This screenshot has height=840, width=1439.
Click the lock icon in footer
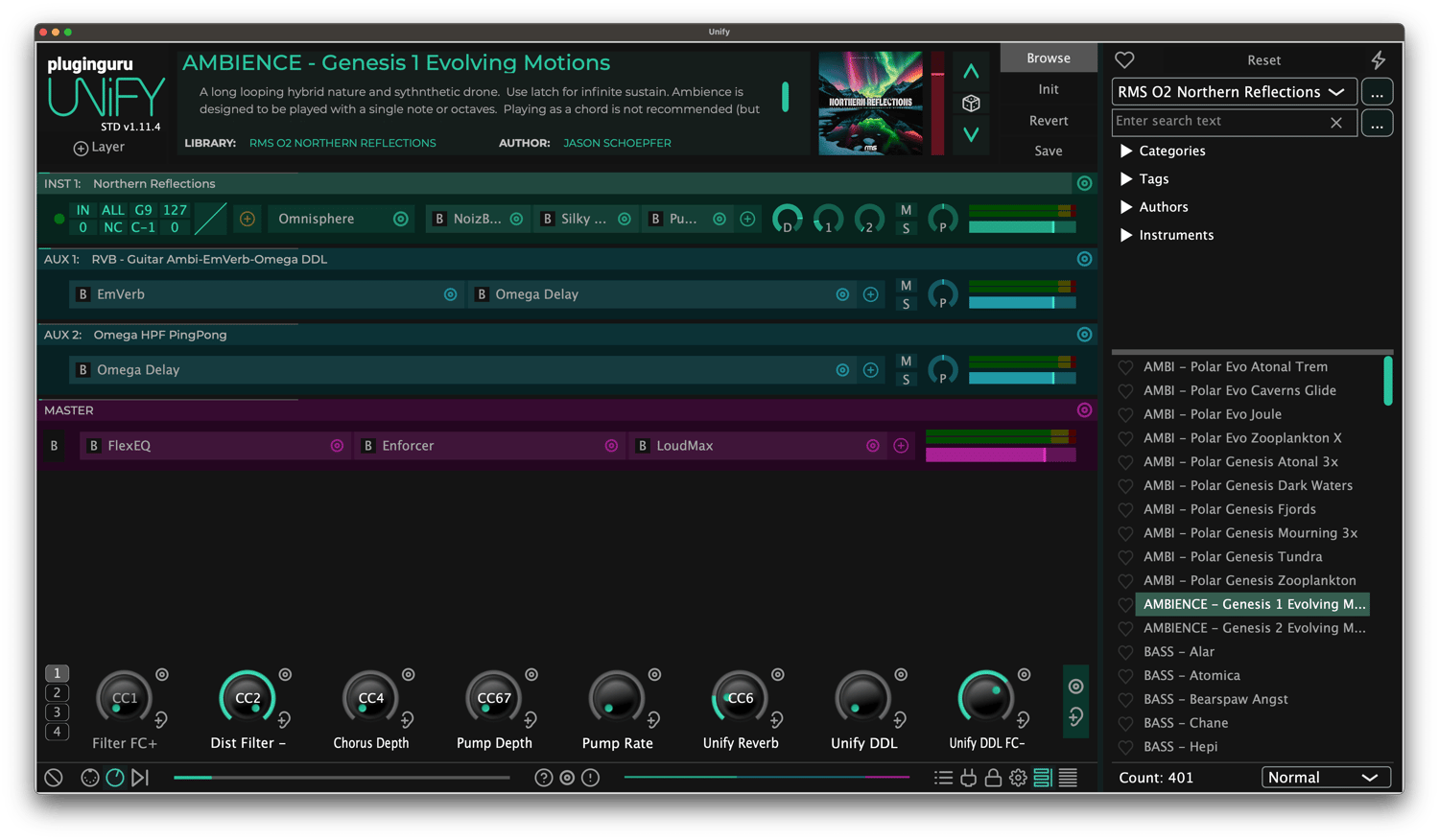tap(993, 778)
